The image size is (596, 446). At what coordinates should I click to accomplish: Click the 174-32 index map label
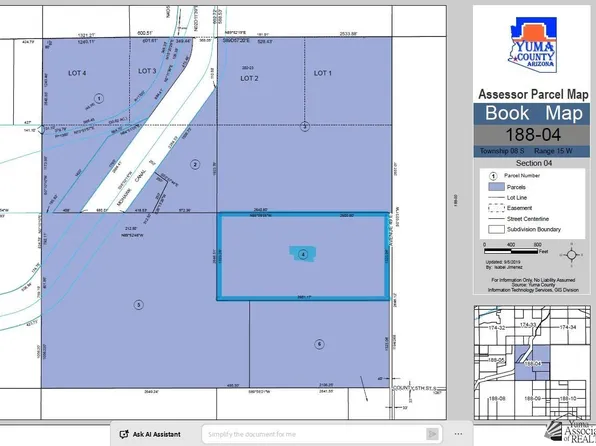[x=497, y=327]
